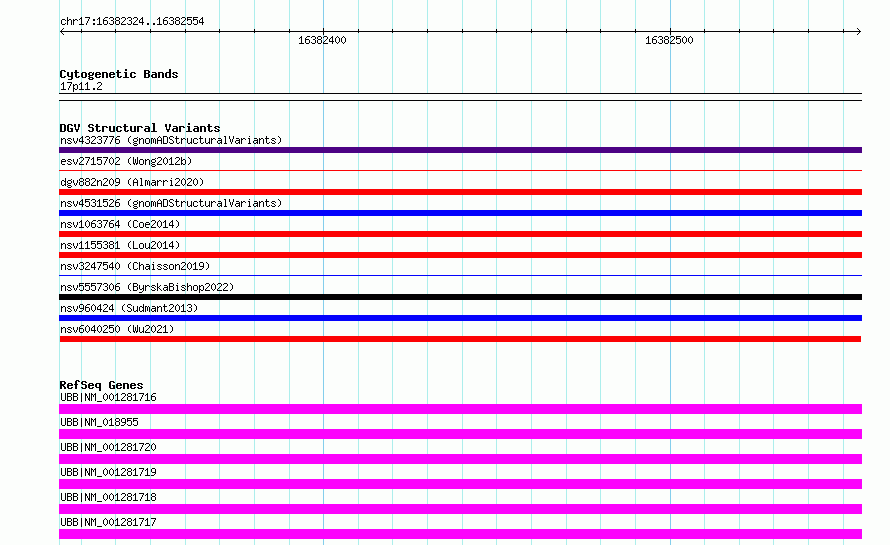Click the 16382400 ruler coordinate
The height and width of the screenshot is (545, 890).
click(x=322, y=40)
